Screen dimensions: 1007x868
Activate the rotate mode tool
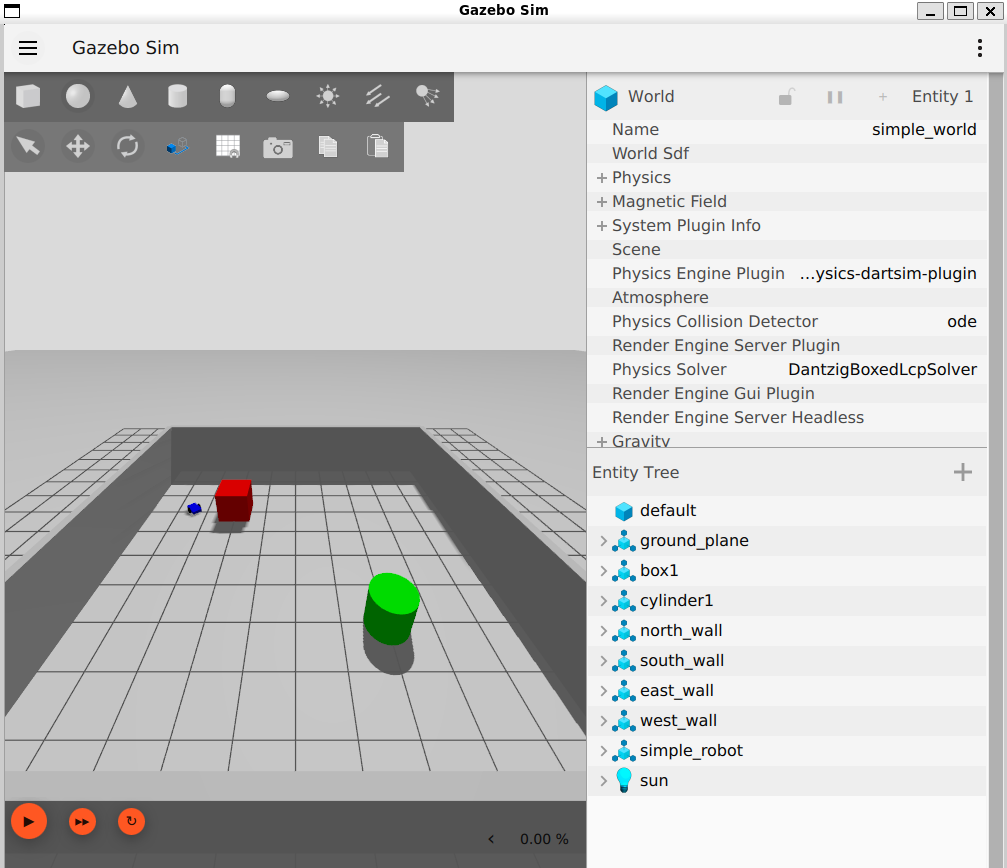[128, 146]
